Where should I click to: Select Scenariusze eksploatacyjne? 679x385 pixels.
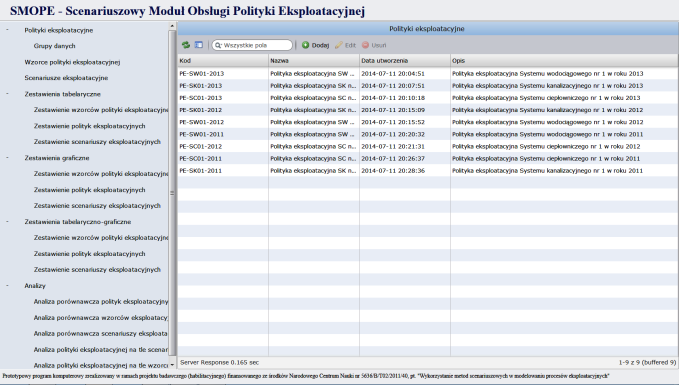tap(66, 78)
